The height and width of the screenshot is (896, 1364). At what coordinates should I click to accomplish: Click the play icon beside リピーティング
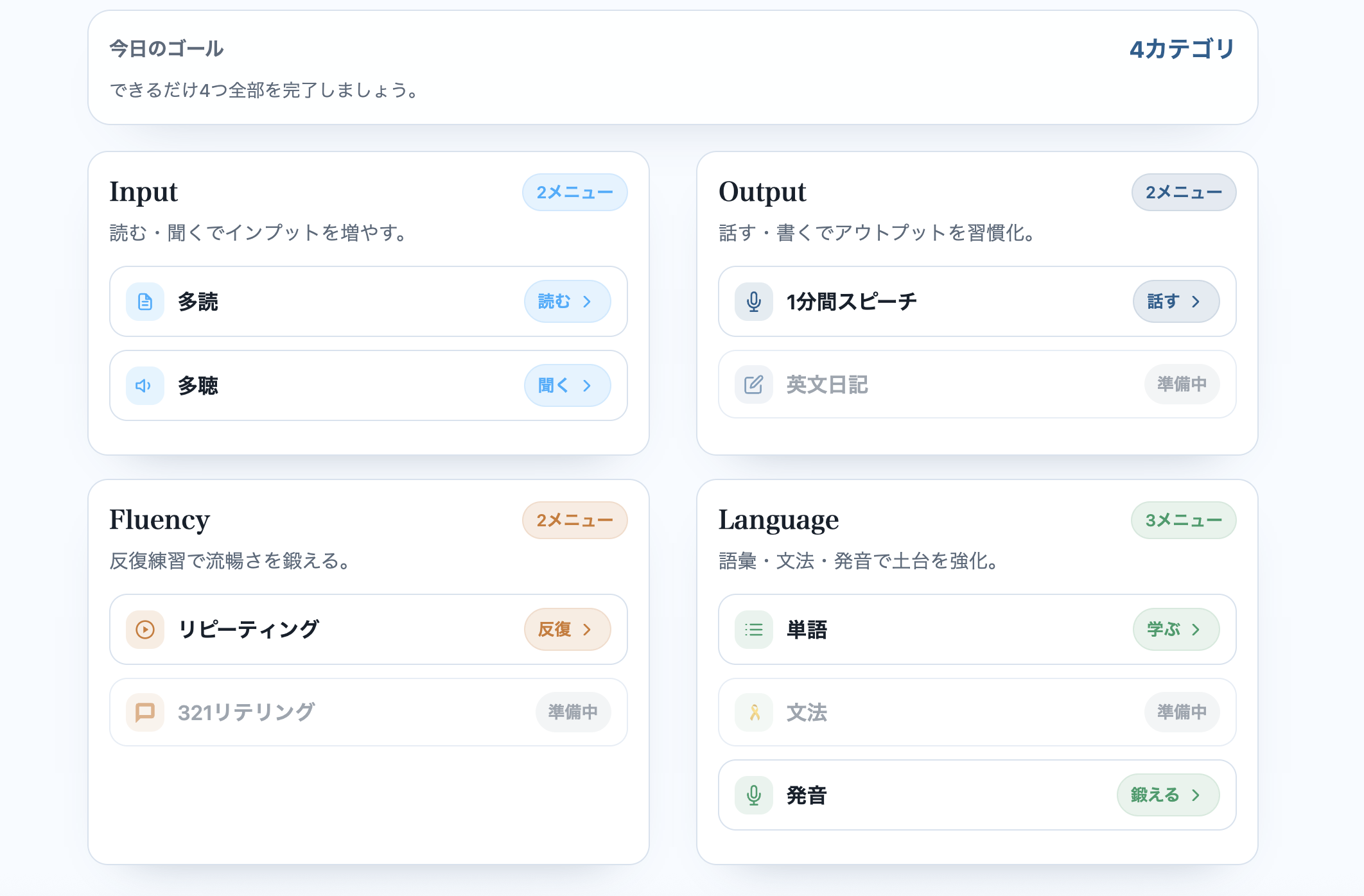tap(144, 629)
